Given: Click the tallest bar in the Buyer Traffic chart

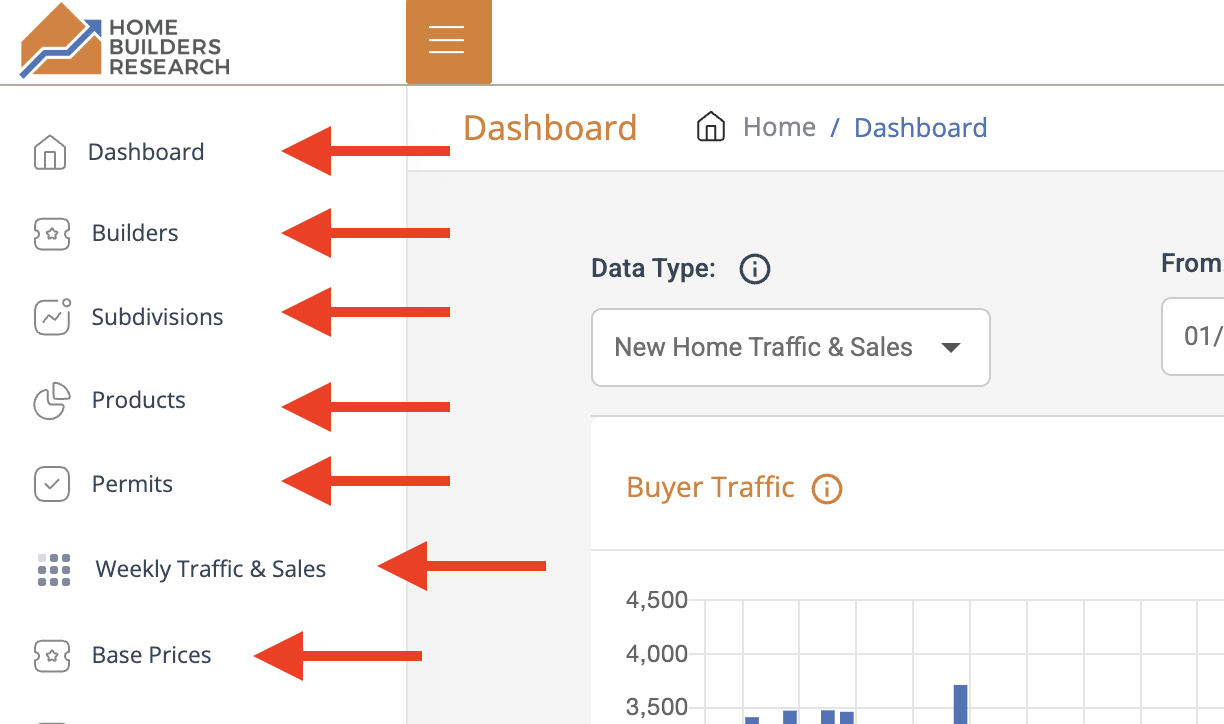Looking at the screenshot, I should pos(961,700).
